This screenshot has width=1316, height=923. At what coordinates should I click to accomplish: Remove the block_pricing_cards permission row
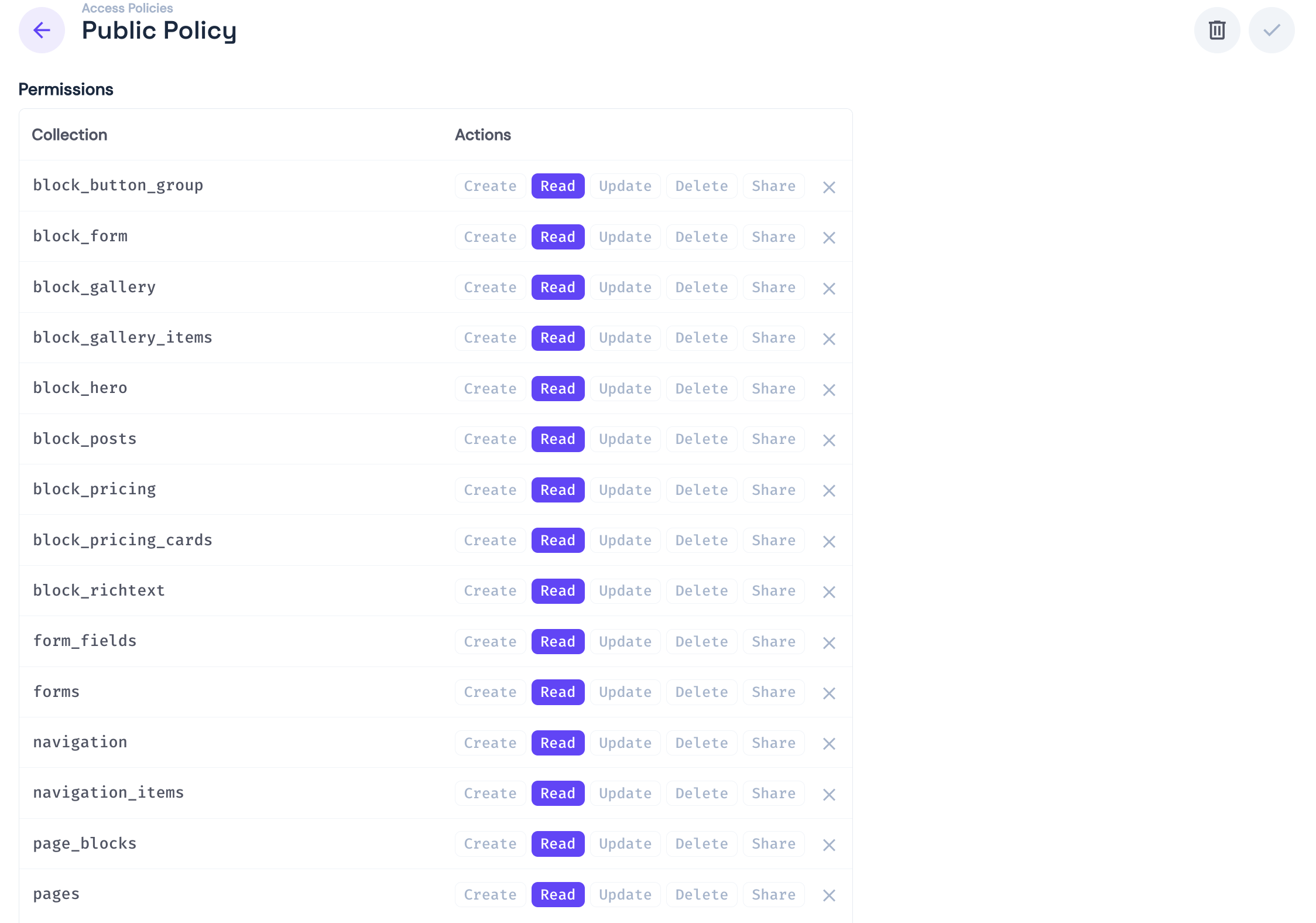pos(828,542)
